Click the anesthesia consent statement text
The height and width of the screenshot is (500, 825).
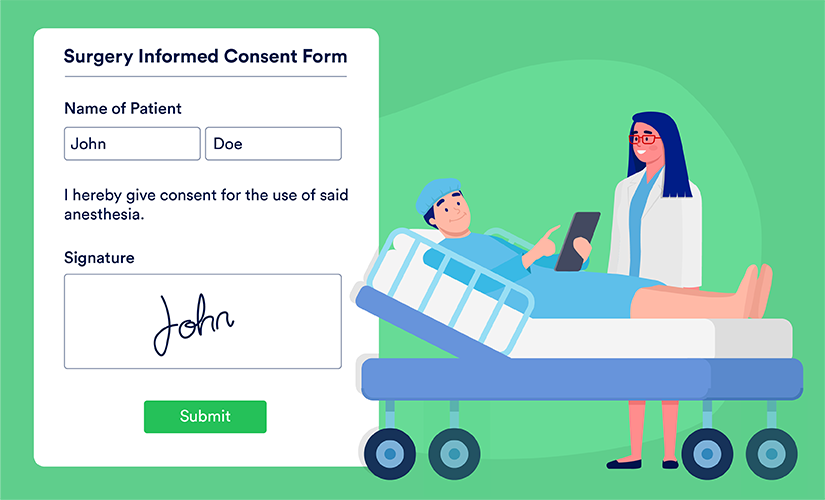(x=205, y=204)
